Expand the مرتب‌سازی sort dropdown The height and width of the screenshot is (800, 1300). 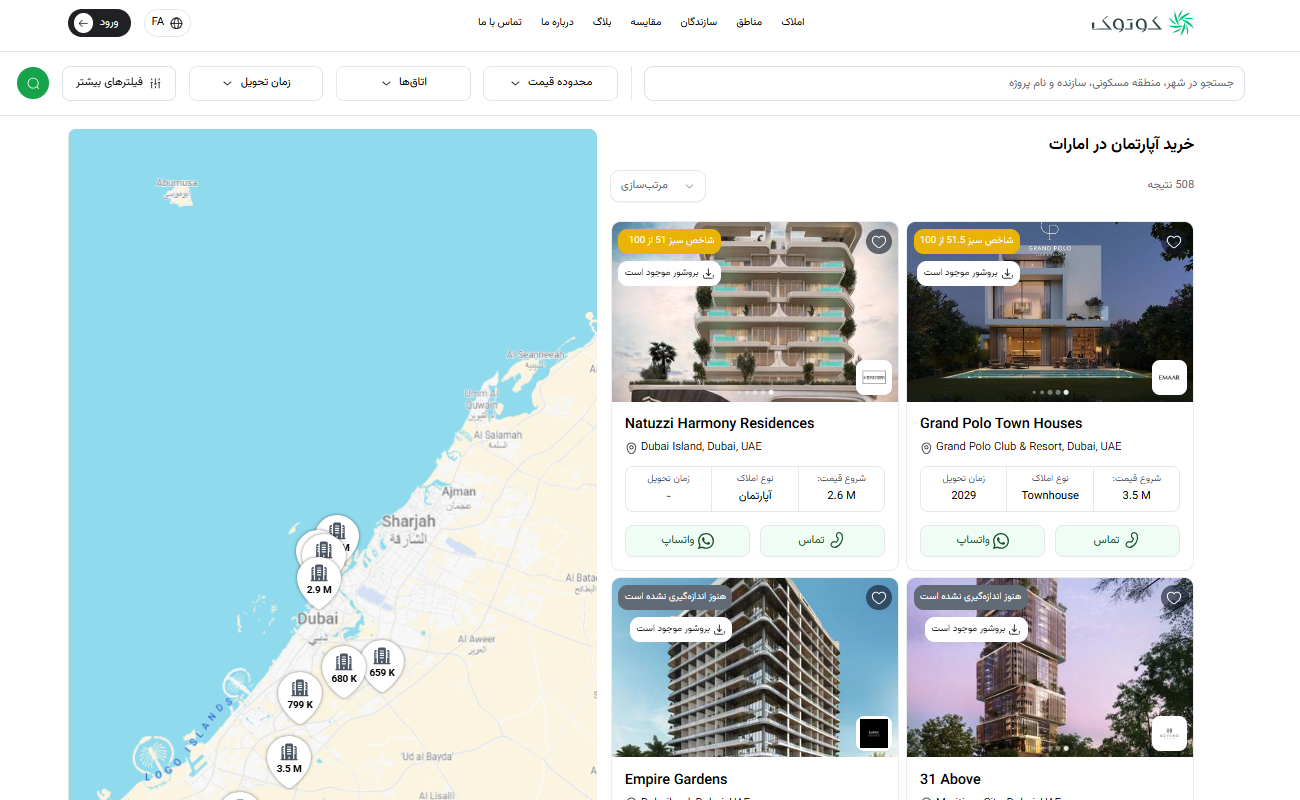(658, 186)
